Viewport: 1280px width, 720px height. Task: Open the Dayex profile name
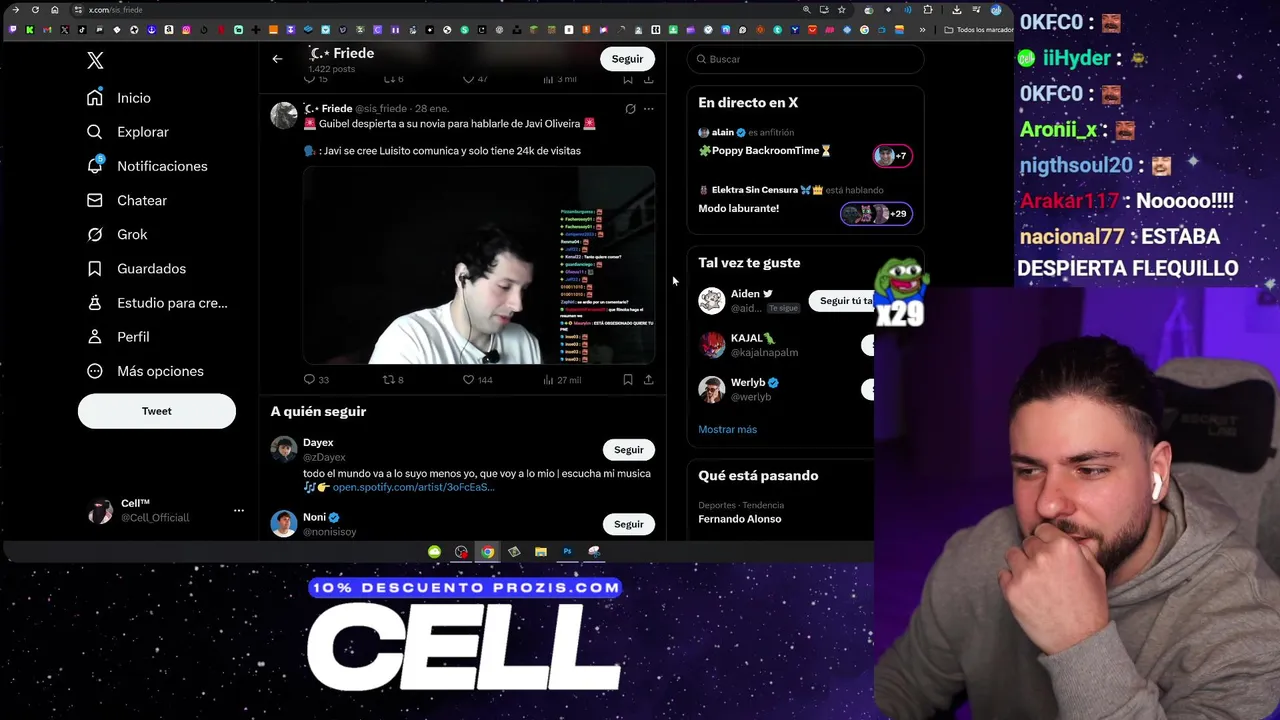[318, 442]
